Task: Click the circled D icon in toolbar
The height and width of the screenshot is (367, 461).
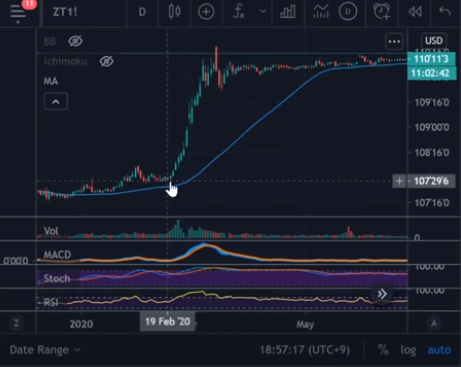Action: click(348, 12)
